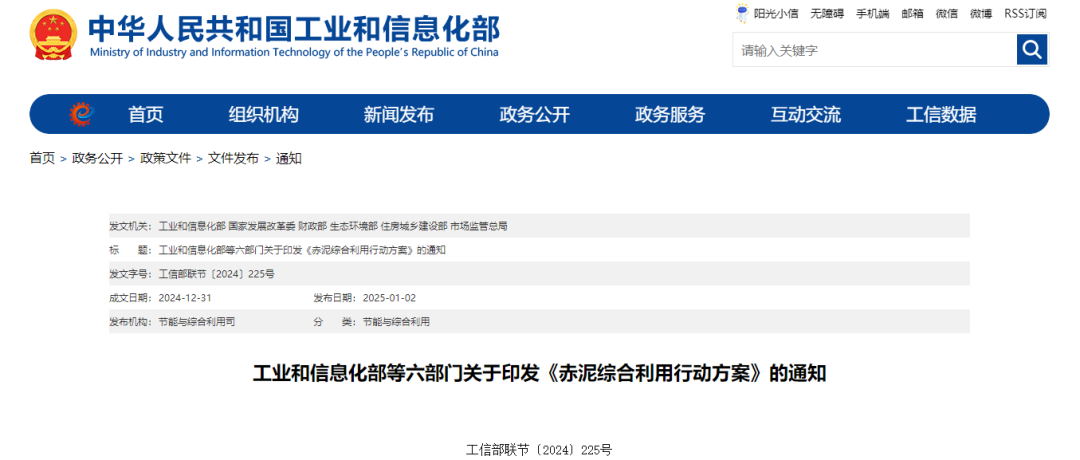Open the 微信 link in top bar

point(946,13)
